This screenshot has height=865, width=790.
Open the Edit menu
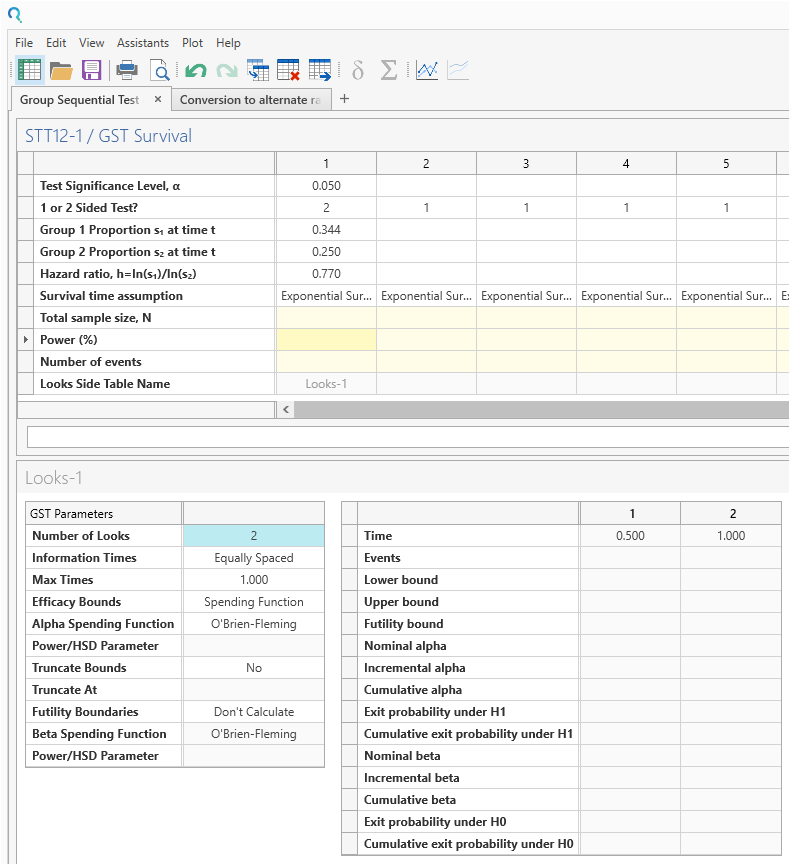56,43
